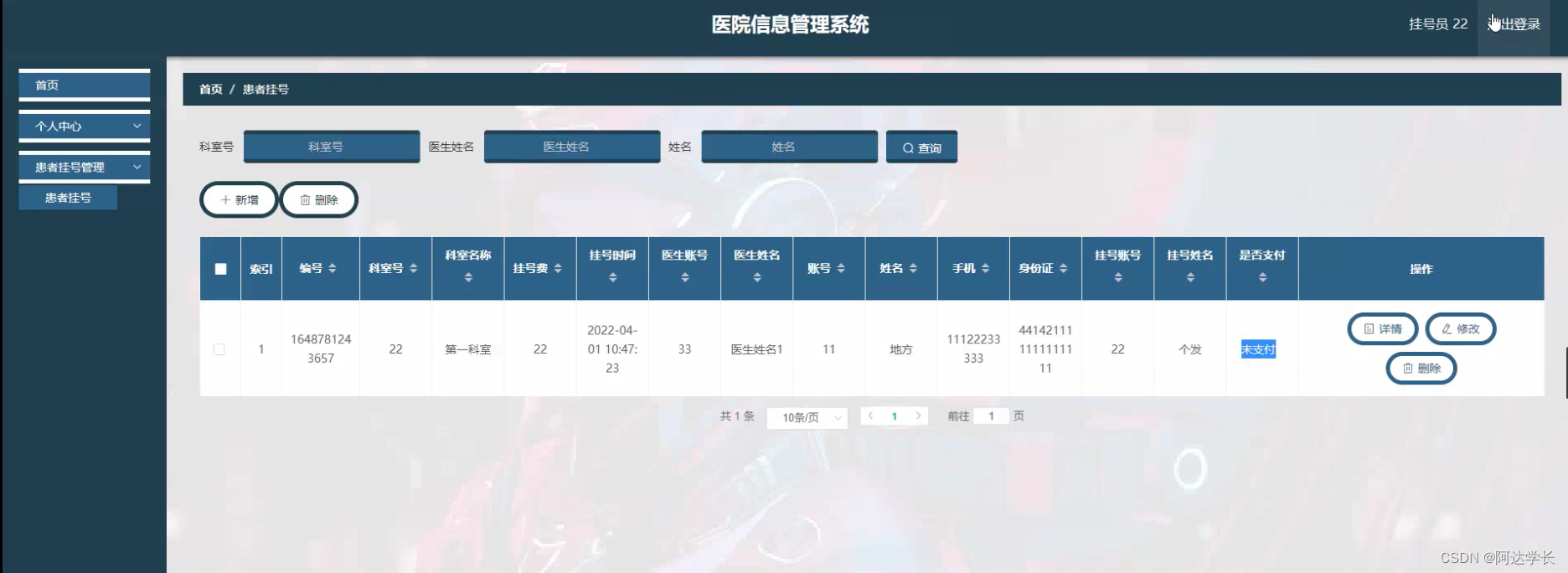Sort by 身份证 column arrows
Image resolution: width=1568 pixels, height=573 pixels.
pos(1063,268)
